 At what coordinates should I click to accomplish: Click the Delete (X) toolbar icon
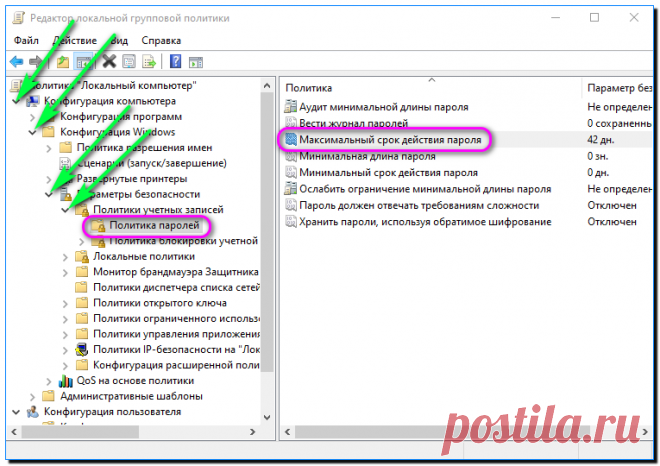click(109, 62)
